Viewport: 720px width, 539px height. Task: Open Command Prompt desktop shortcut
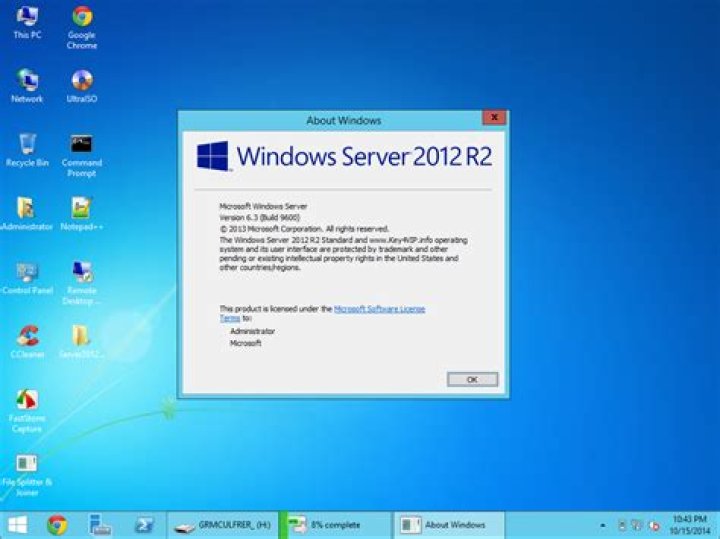click(x=82, y=156)
